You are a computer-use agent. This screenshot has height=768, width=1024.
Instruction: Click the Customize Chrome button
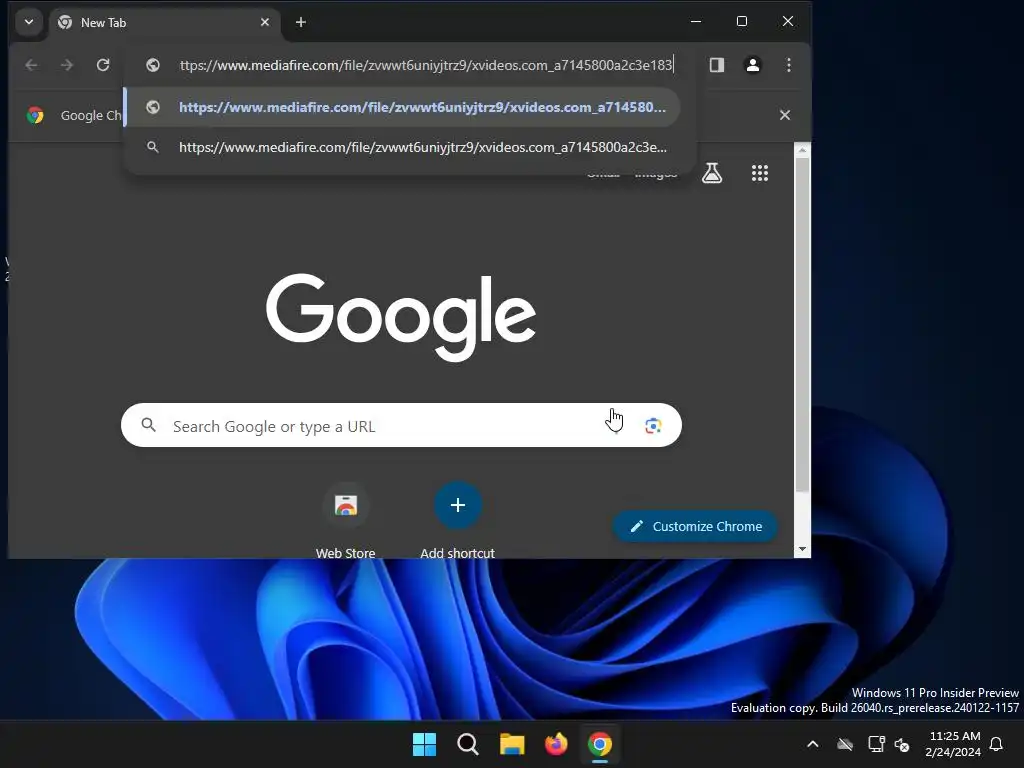[x=696, y=526]
